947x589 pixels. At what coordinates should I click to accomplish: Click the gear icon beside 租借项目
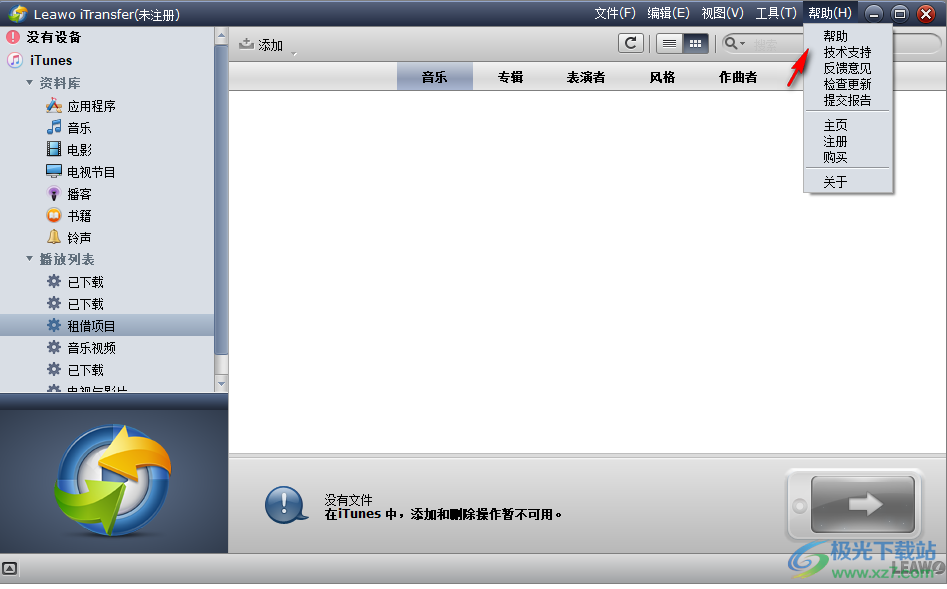54,325
